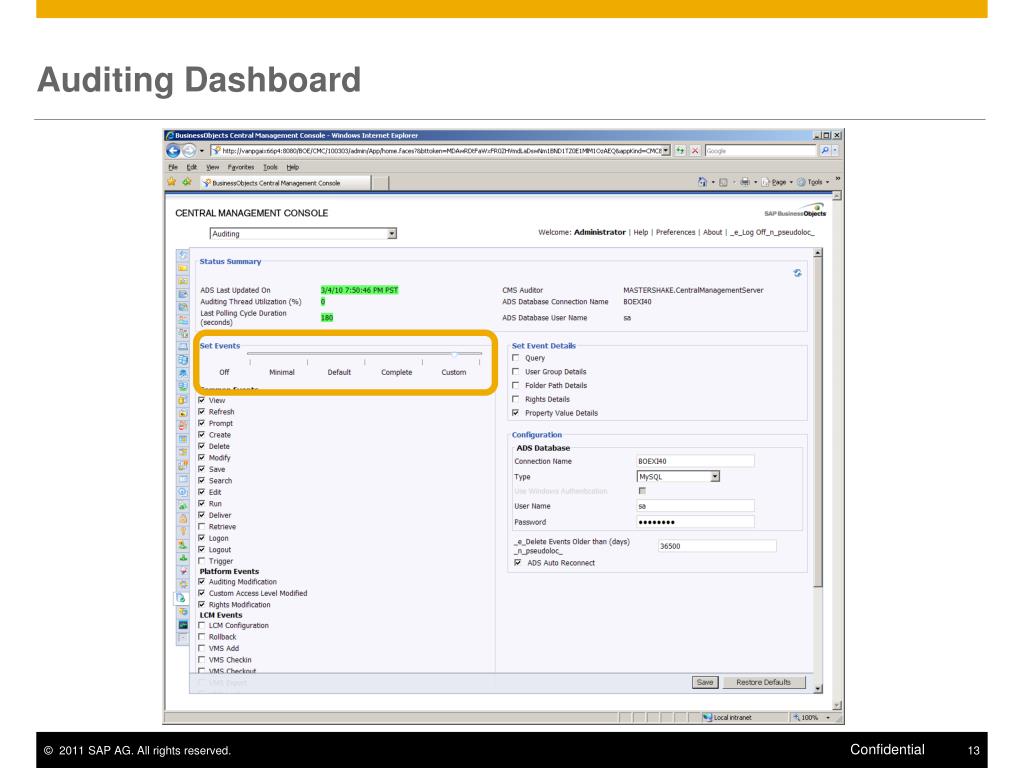Click the Restore Defaults button
Image resolution: width=1024 pixels, height=768 pixels.
(x=763, y=682)
